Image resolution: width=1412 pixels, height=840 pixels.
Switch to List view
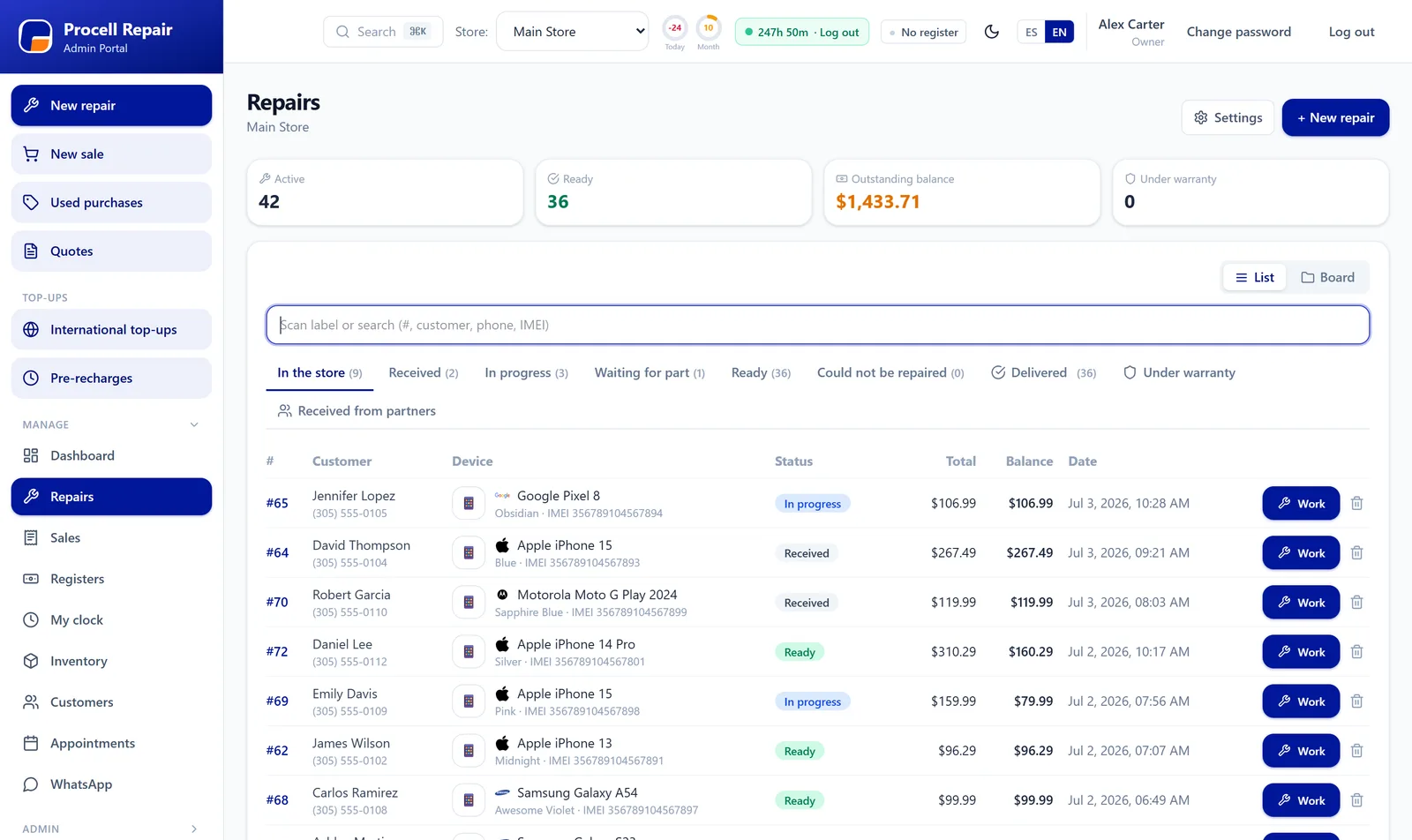tap(1255, 277)
